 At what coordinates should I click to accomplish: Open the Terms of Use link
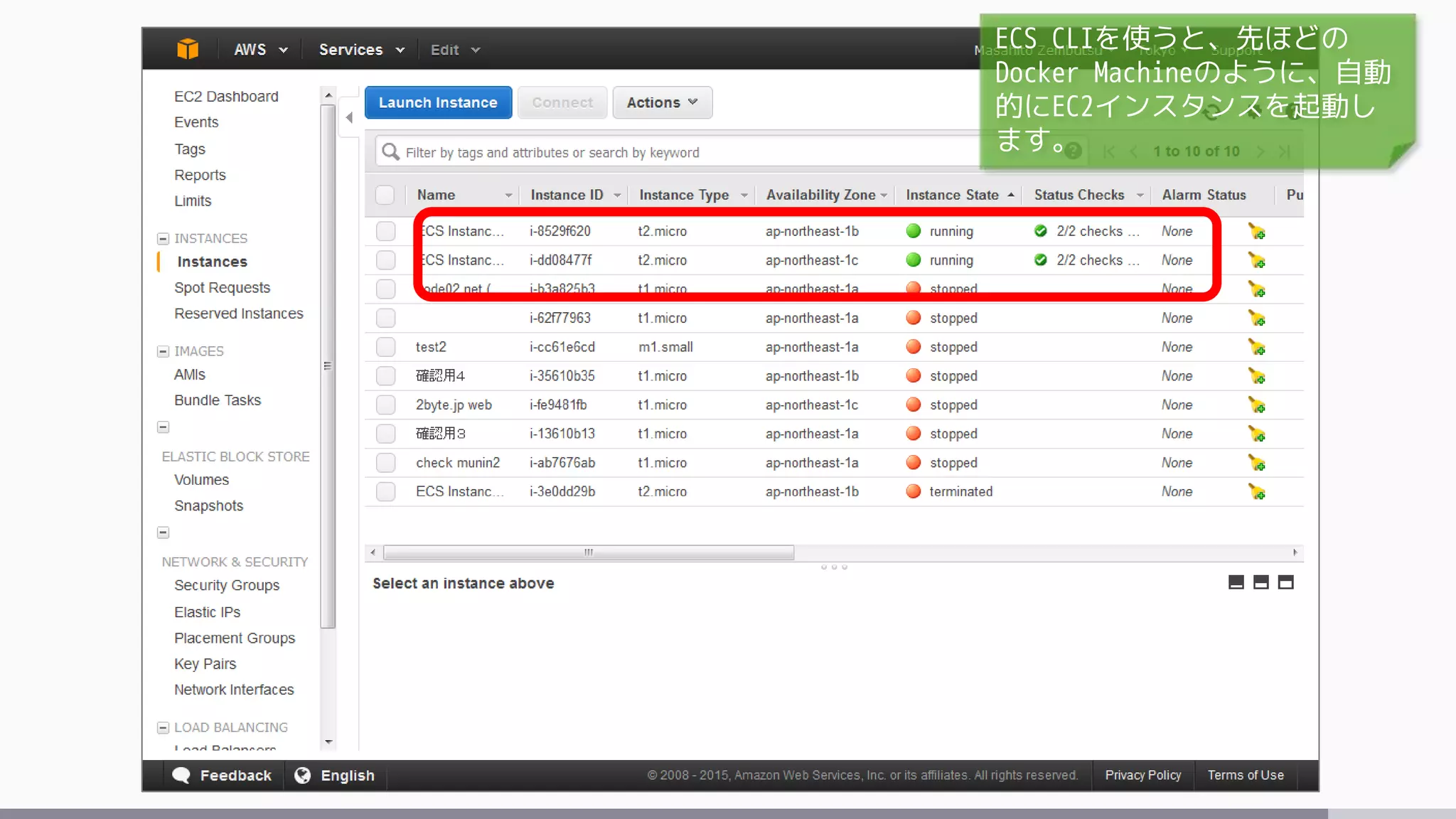1246,775
